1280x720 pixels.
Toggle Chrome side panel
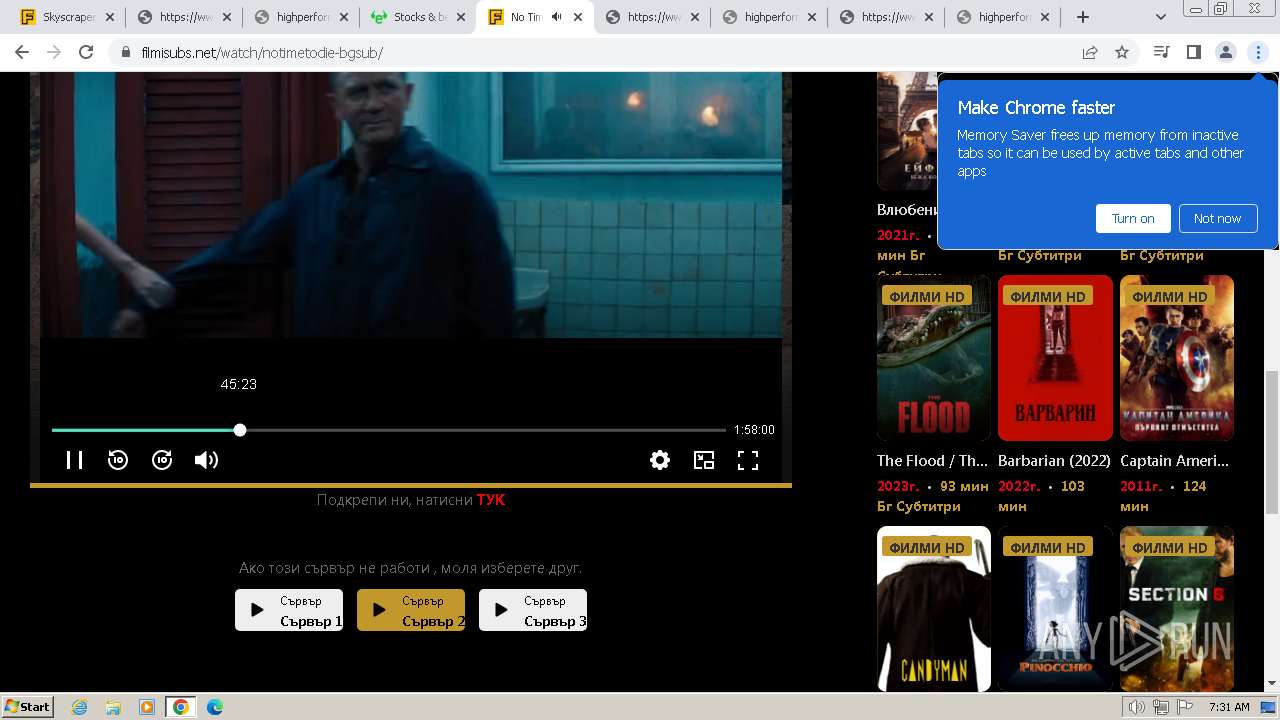[x=1193, y=53]
